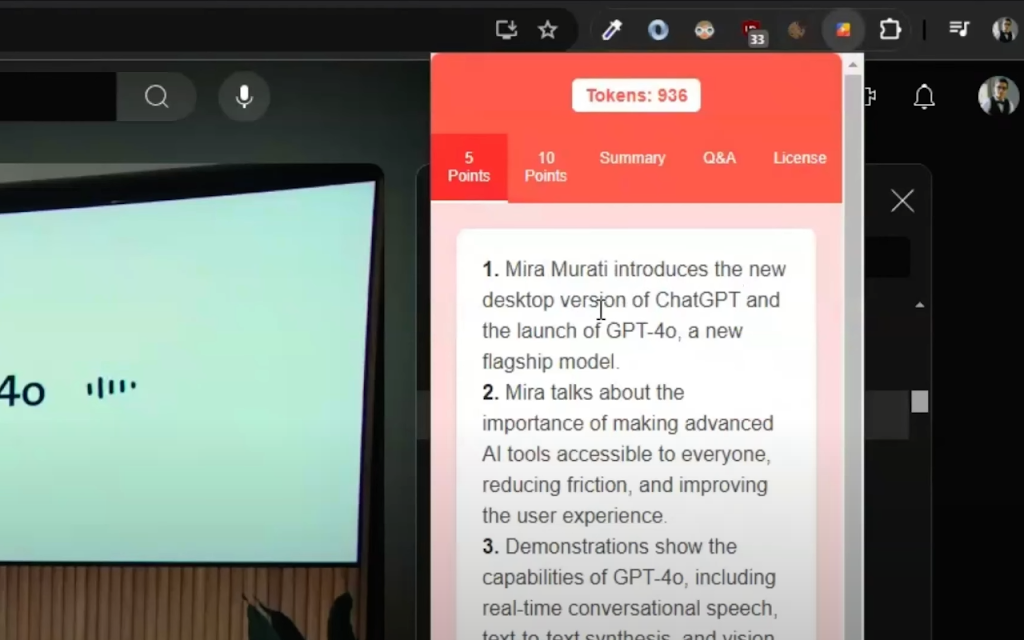Collapse the panel using small up triangle
Image resolution: width=1024 pixels, height=640 pixels.
920,305
